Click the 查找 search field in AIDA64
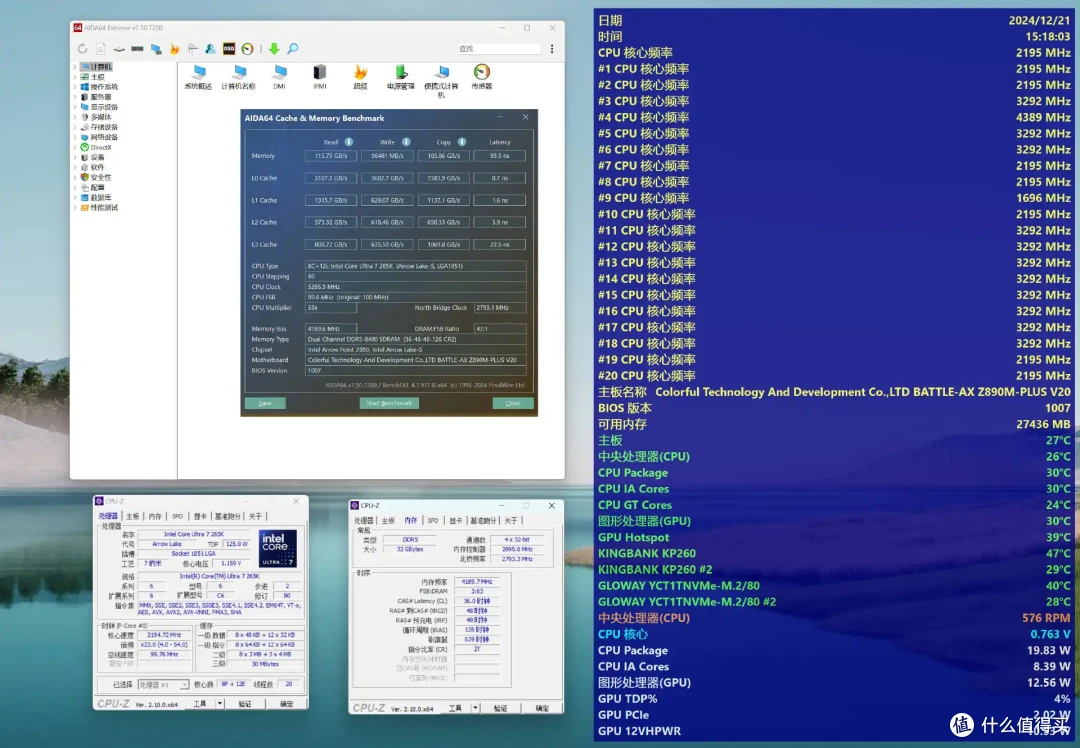The image size is (1080, 748). click(499, 49)
